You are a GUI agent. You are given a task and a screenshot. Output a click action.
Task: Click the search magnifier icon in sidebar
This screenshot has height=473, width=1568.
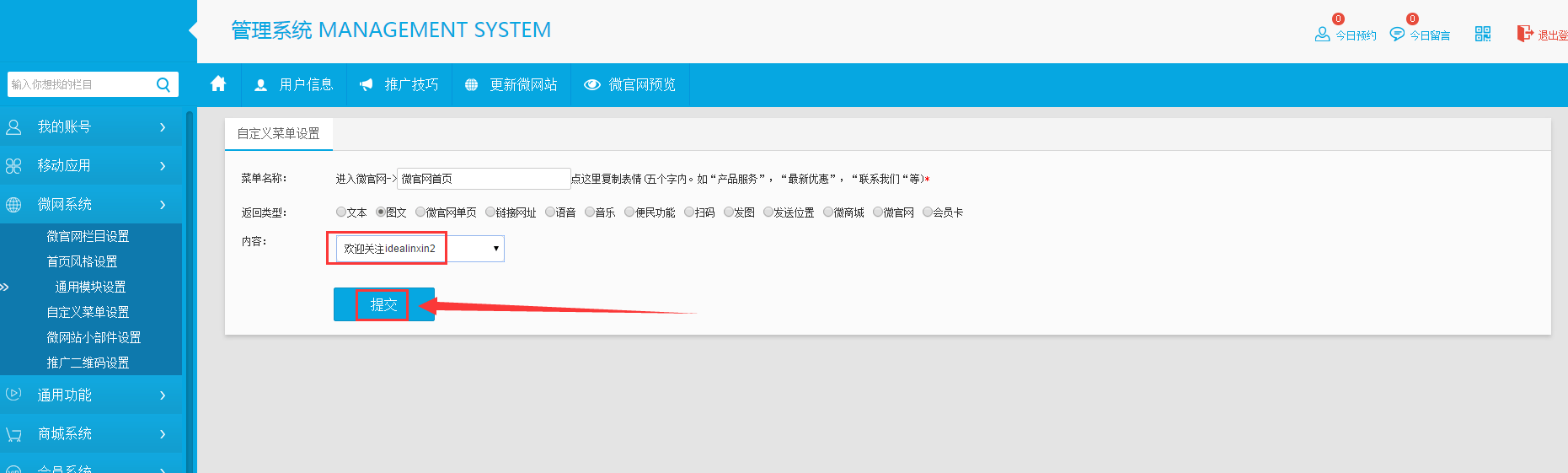click(163, 84)
